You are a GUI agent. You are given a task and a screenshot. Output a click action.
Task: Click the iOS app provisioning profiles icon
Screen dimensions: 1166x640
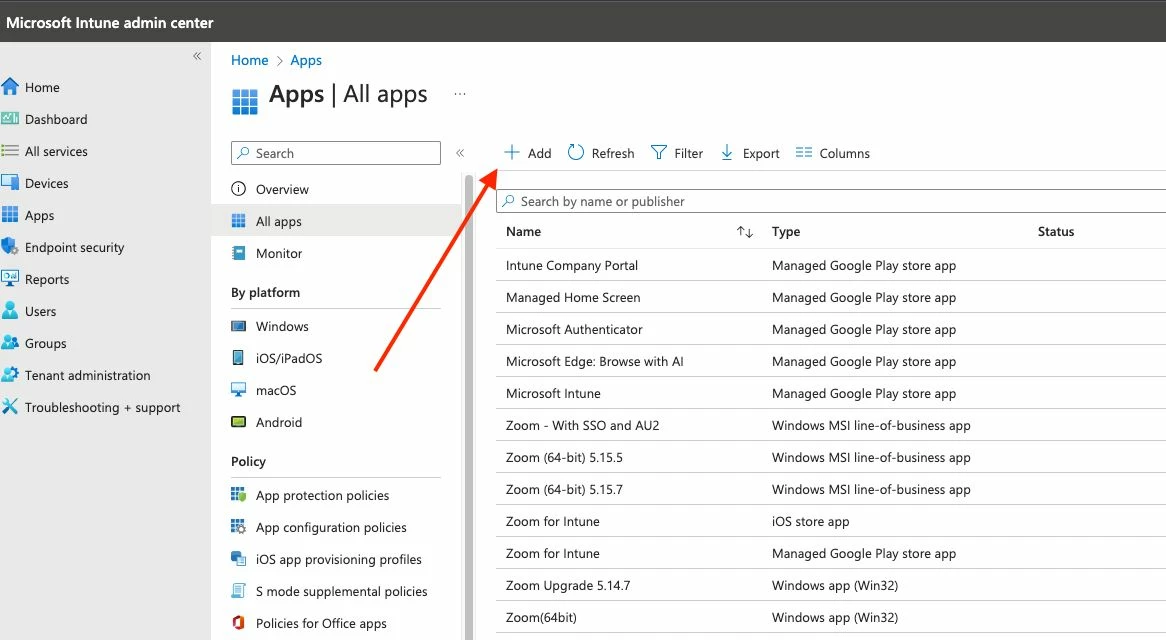(238, 558)
